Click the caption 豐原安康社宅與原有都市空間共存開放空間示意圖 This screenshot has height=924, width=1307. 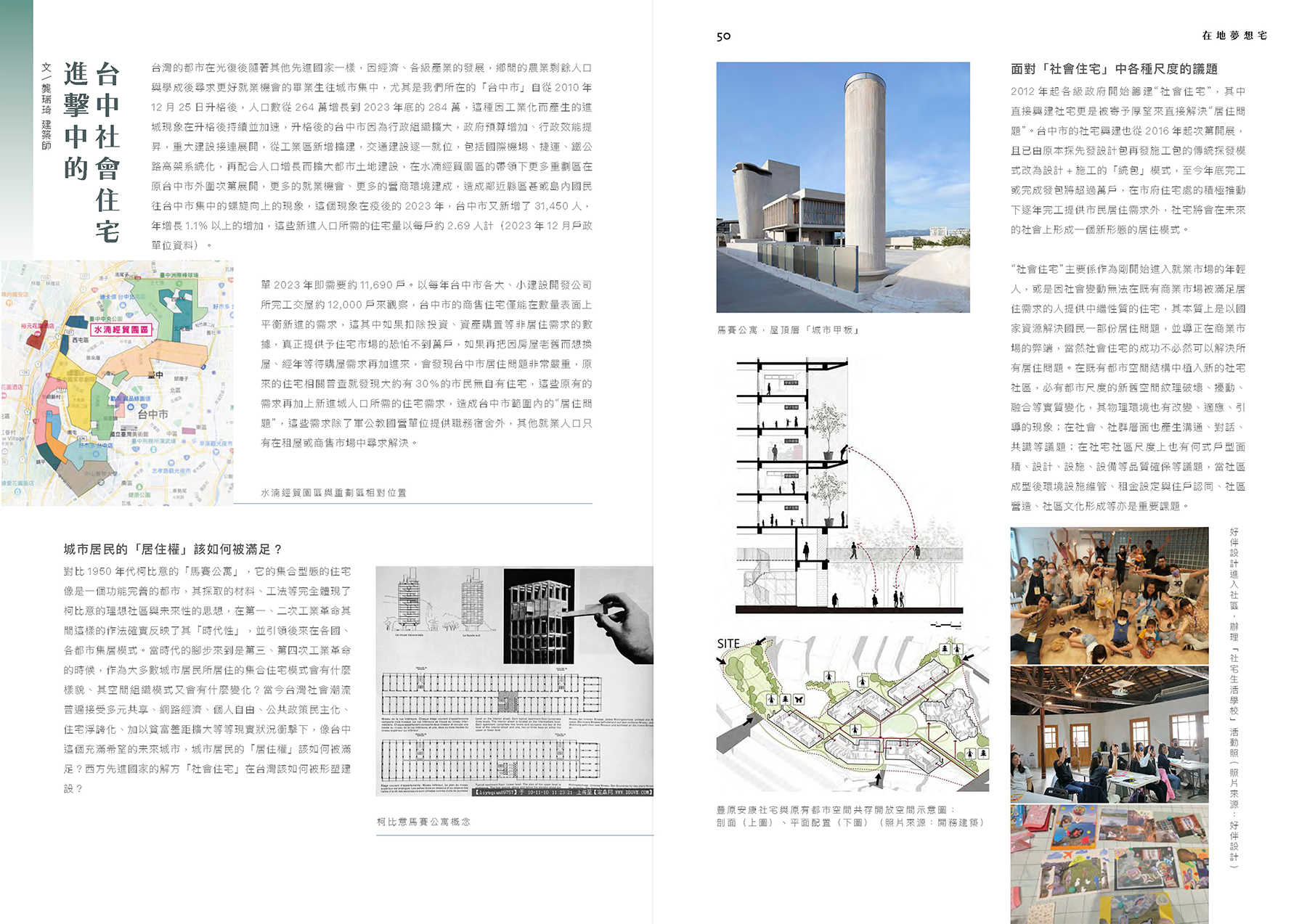tap(836, 810)
